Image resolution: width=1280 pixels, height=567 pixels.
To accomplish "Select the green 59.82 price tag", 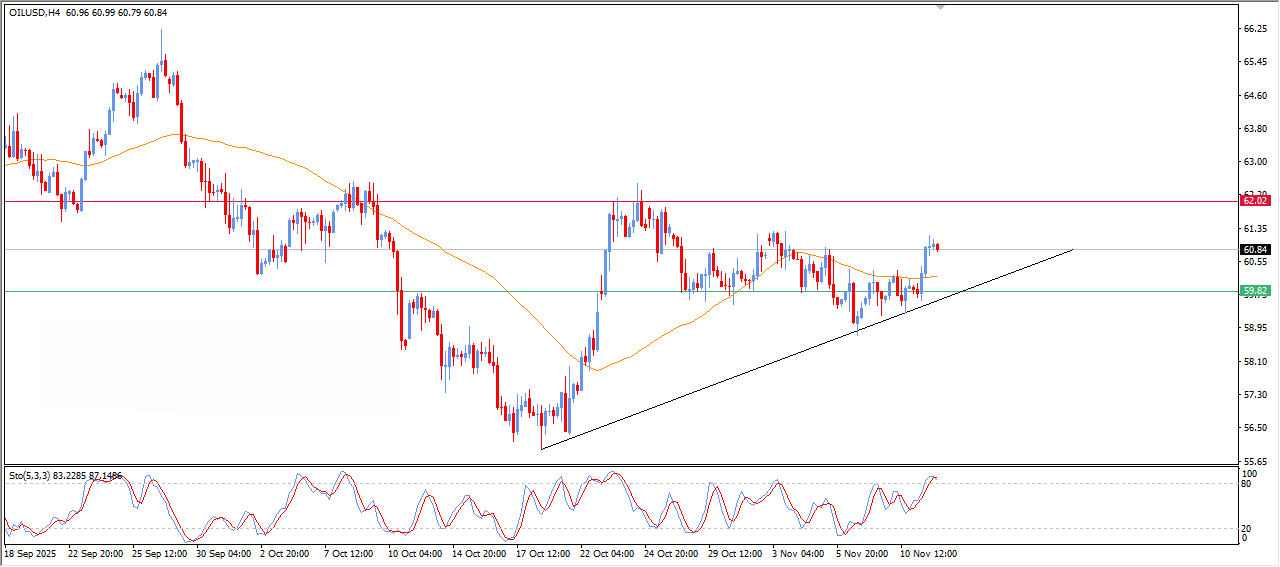I will tap(1254, 291).
